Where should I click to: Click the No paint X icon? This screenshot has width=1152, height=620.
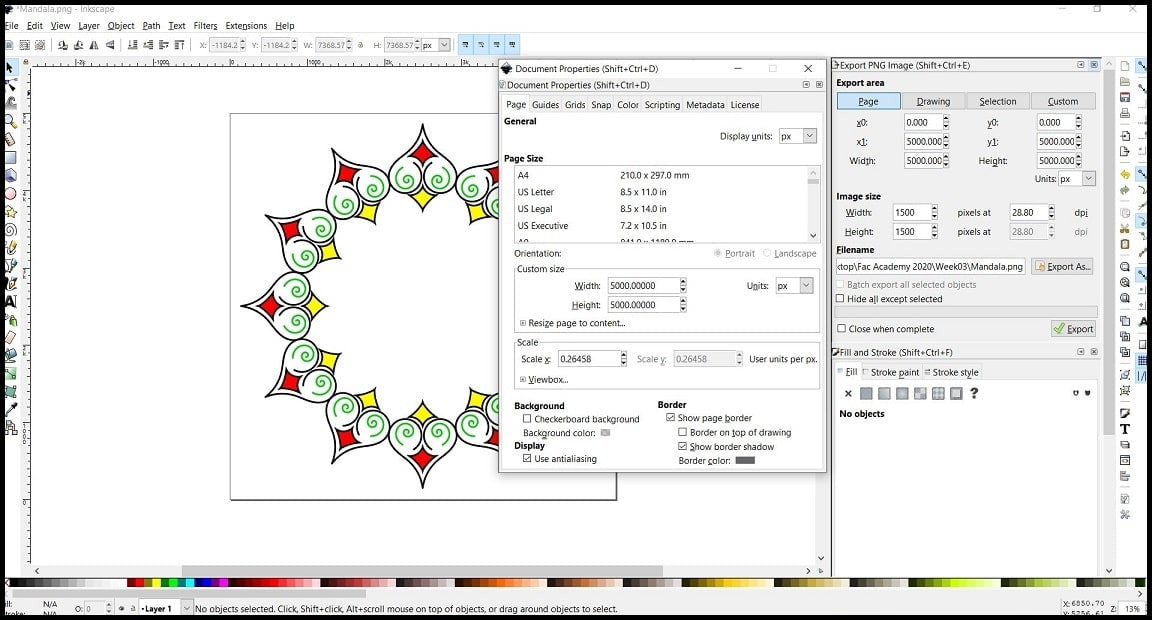point(848,394)
